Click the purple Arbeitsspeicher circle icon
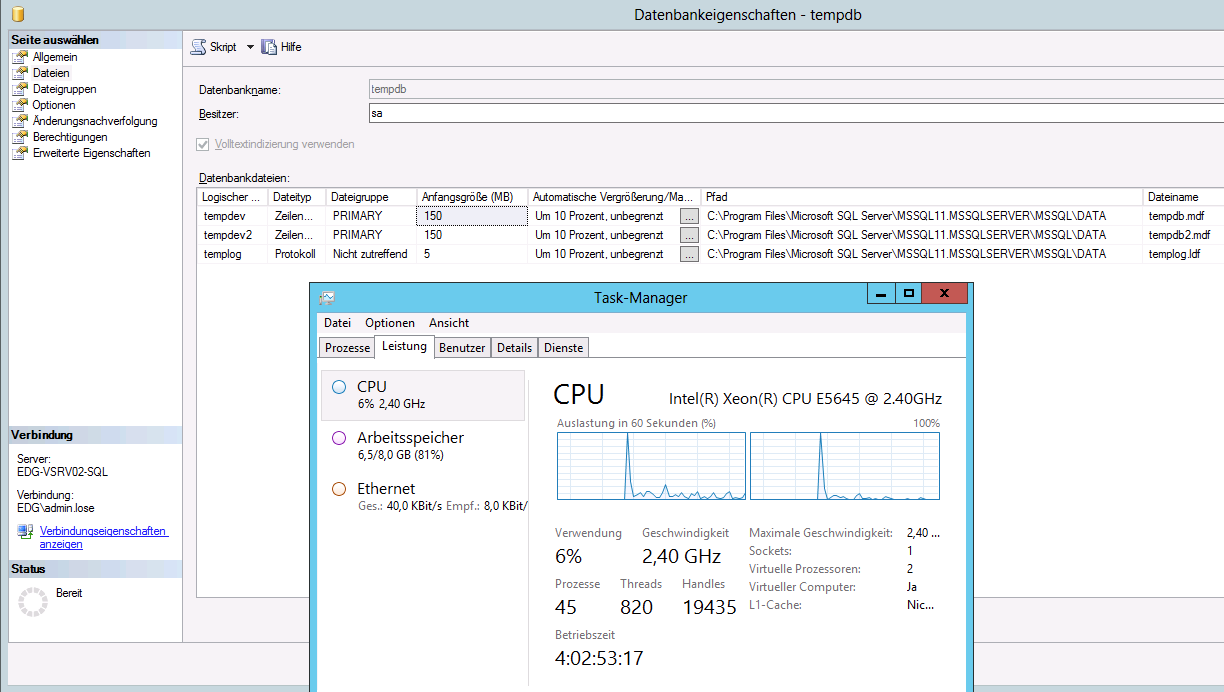 click(339, 438)
